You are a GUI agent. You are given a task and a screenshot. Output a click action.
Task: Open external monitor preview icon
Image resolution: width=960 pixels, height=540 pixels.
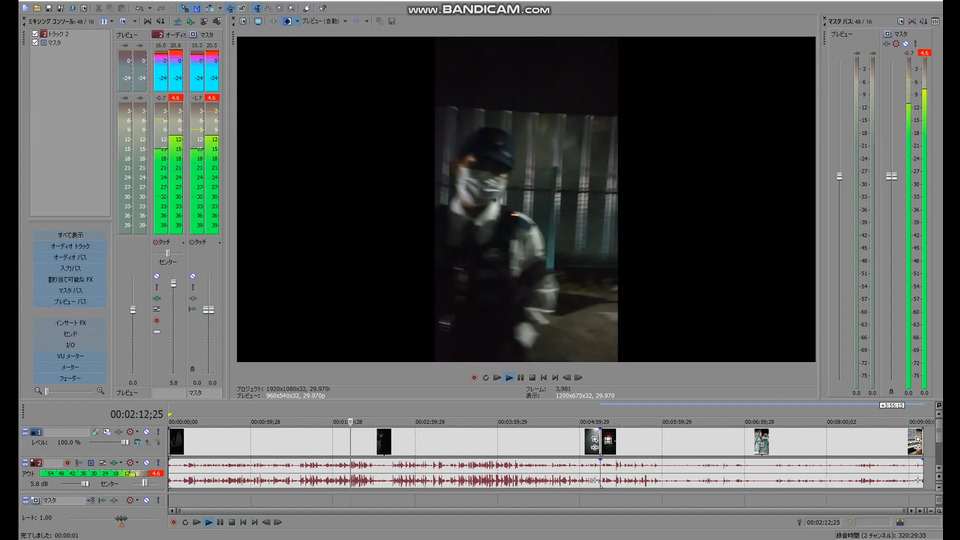[257, 21]
